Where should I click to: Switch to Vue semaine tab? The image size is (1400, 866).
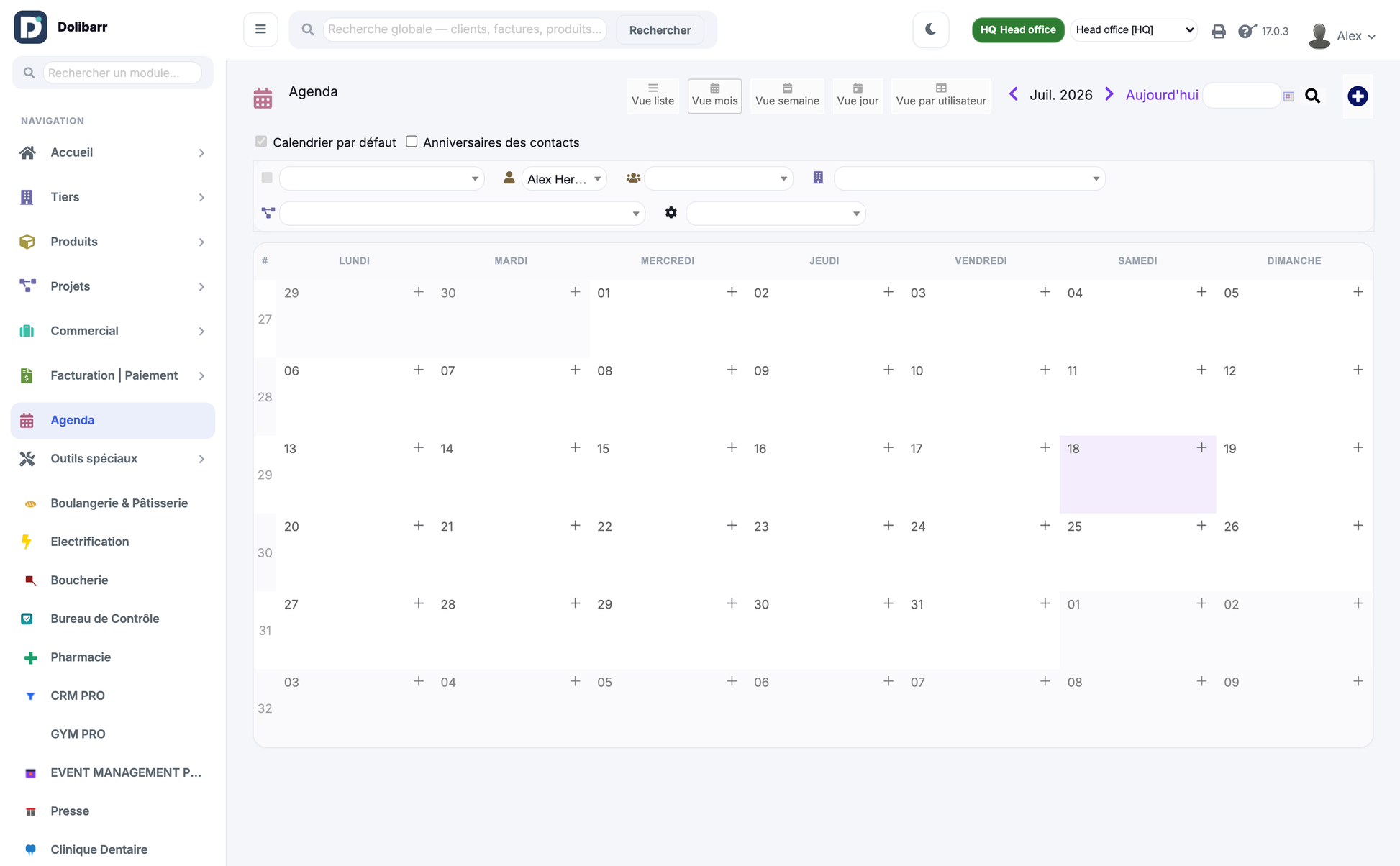point(787,95)
